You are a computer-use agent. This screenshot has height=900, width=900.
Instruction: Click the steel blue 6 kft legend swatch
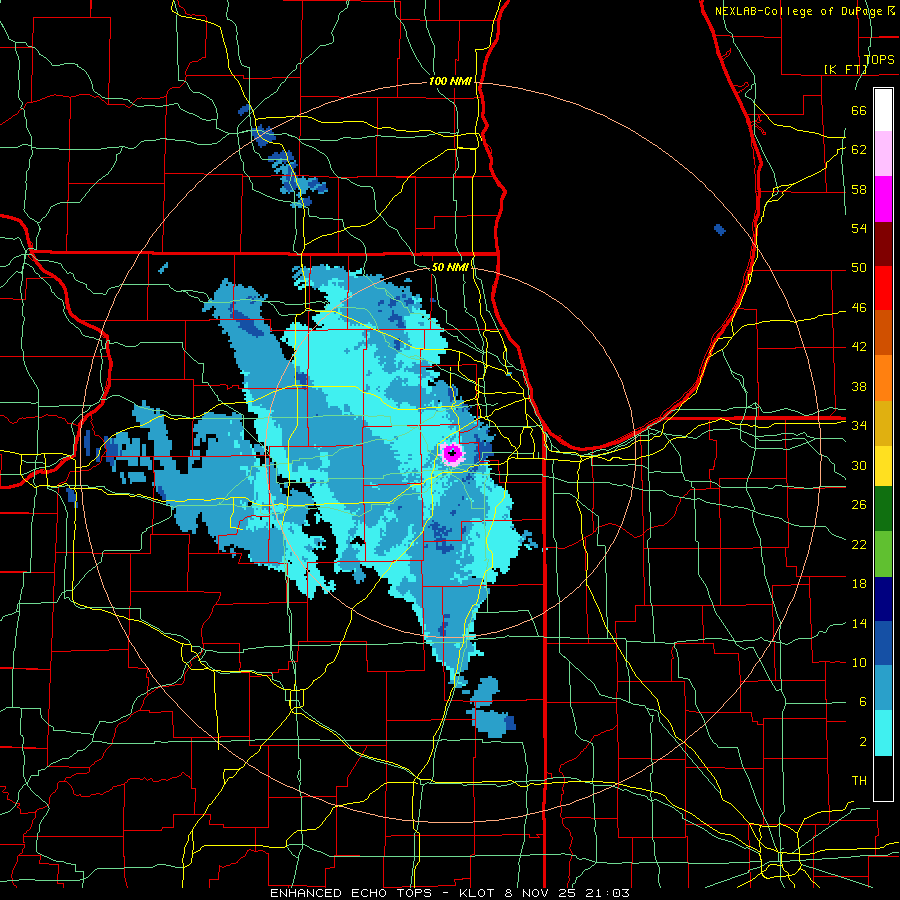tap(883, 688)
